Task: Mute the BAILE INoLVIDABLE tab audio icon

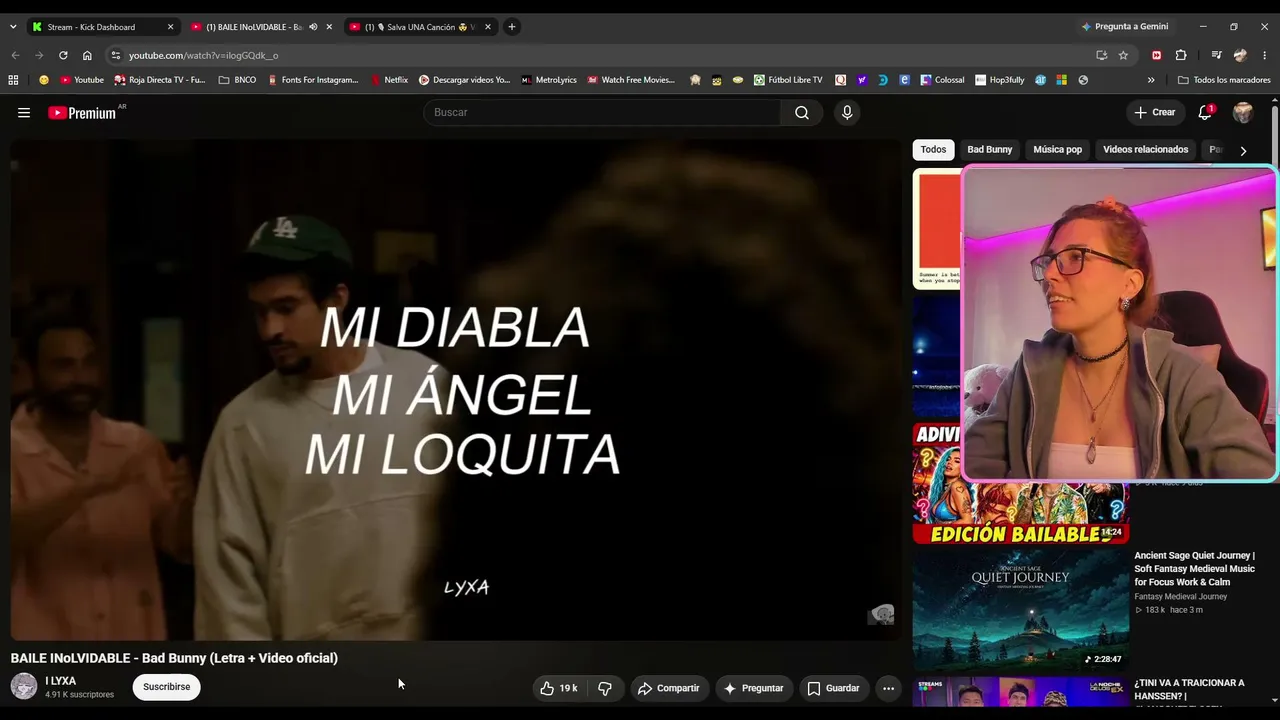Action: pos(313,27)
